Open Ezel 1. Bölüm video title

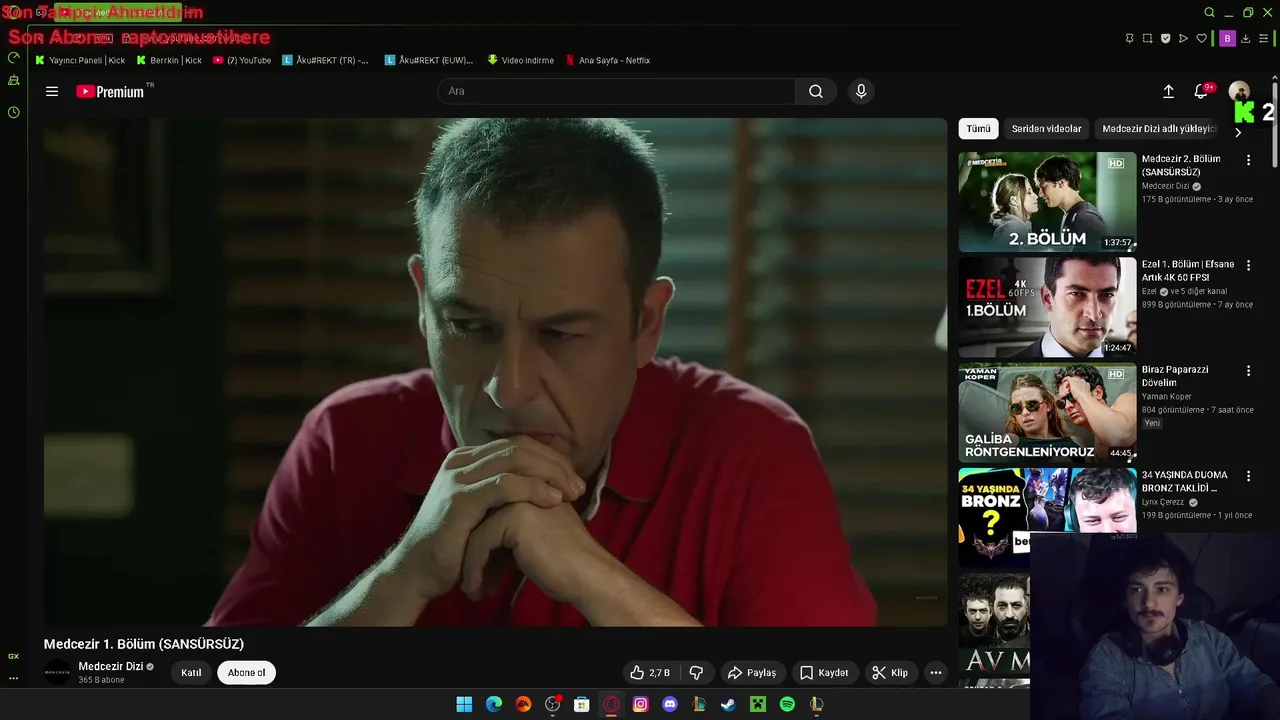(x=1188, y=271)
